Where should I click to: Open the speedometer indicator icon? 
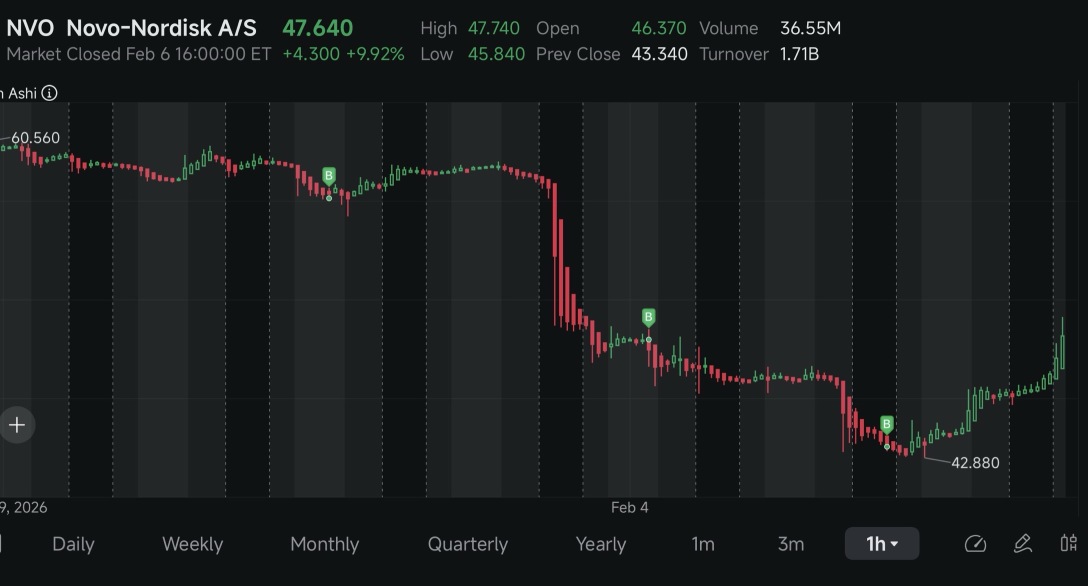point(976,544)
